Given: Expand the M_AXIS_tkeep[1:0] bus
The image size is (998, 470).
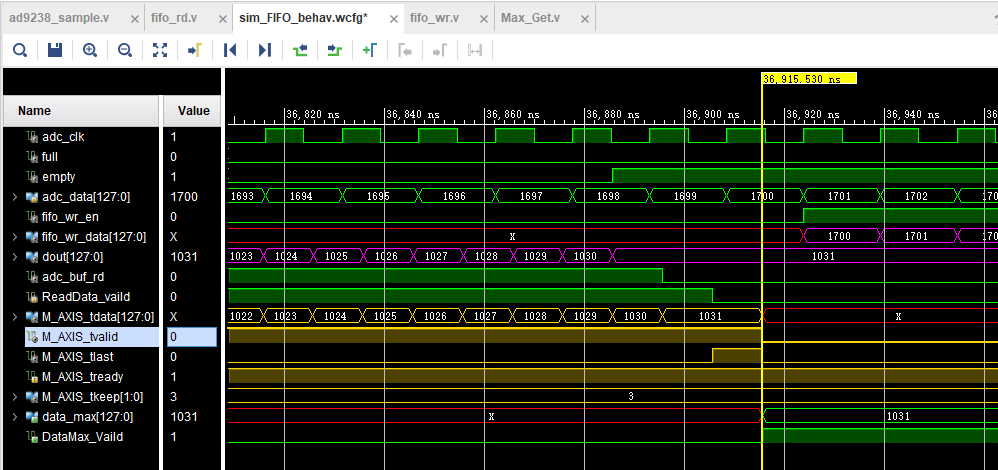Looking at the screenshot, I should pos(15,397).
